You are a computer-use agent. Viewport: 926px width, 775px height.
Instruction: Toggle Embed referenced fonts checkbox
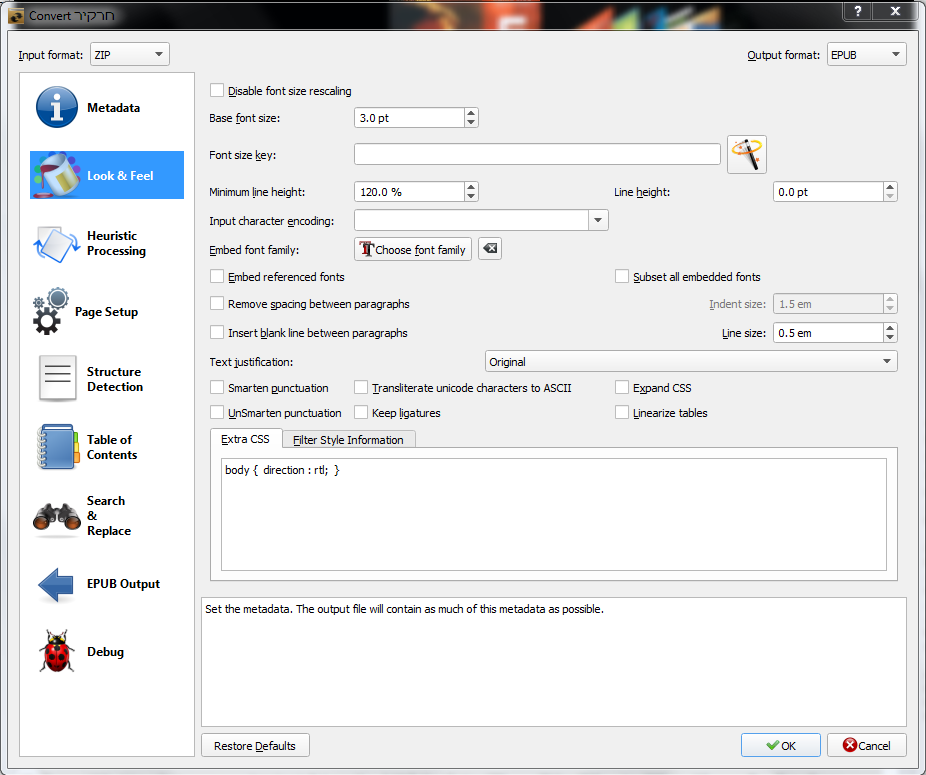pos(217,276)
